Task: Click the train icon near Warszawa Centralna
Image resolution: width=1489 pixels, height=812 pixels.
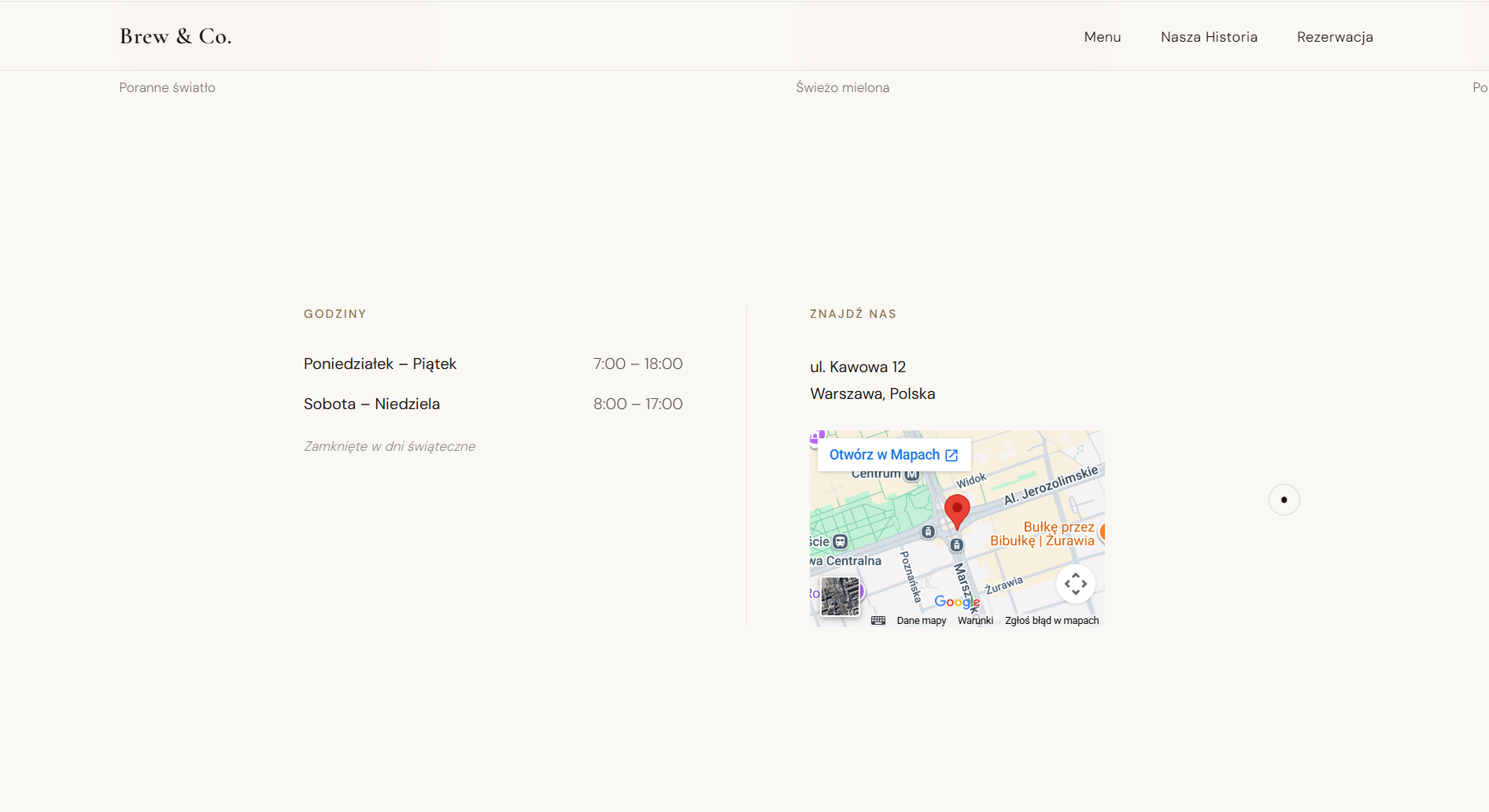Action: [840, 541]
